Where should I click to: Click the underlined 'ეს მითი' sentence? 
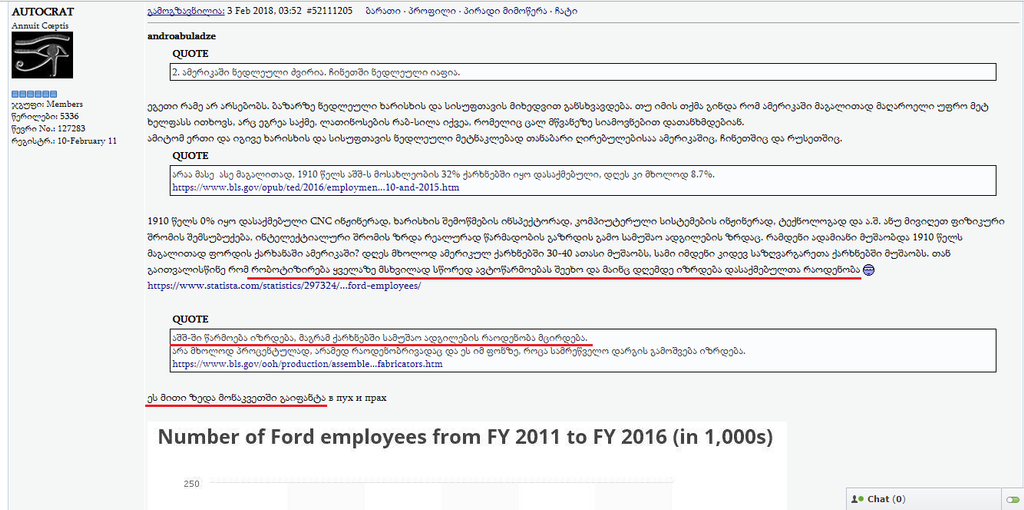236,398
